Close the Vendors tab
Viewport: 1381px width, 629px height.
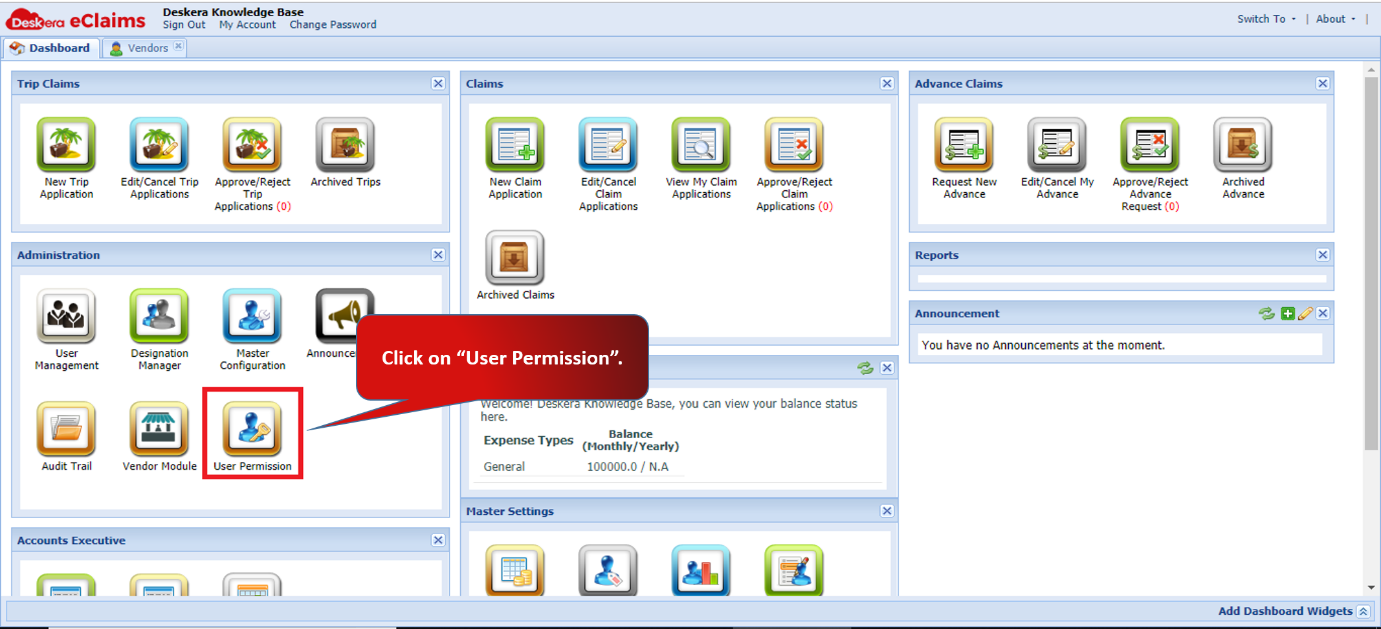[178, 46]
